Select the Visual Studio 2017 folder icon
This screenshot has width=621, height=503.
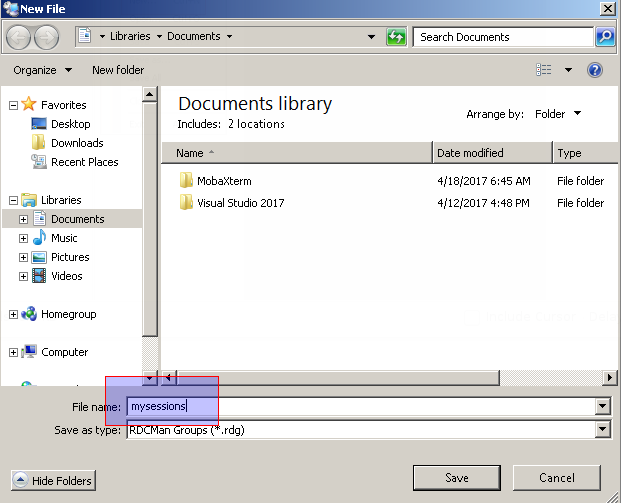186,202
